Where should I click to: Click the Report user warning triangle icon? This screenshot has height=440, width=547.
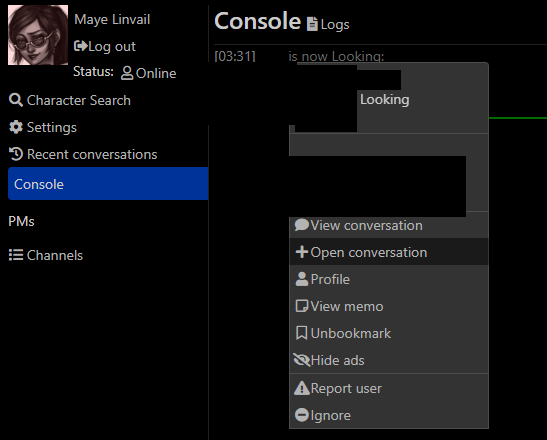coord(302,388)
